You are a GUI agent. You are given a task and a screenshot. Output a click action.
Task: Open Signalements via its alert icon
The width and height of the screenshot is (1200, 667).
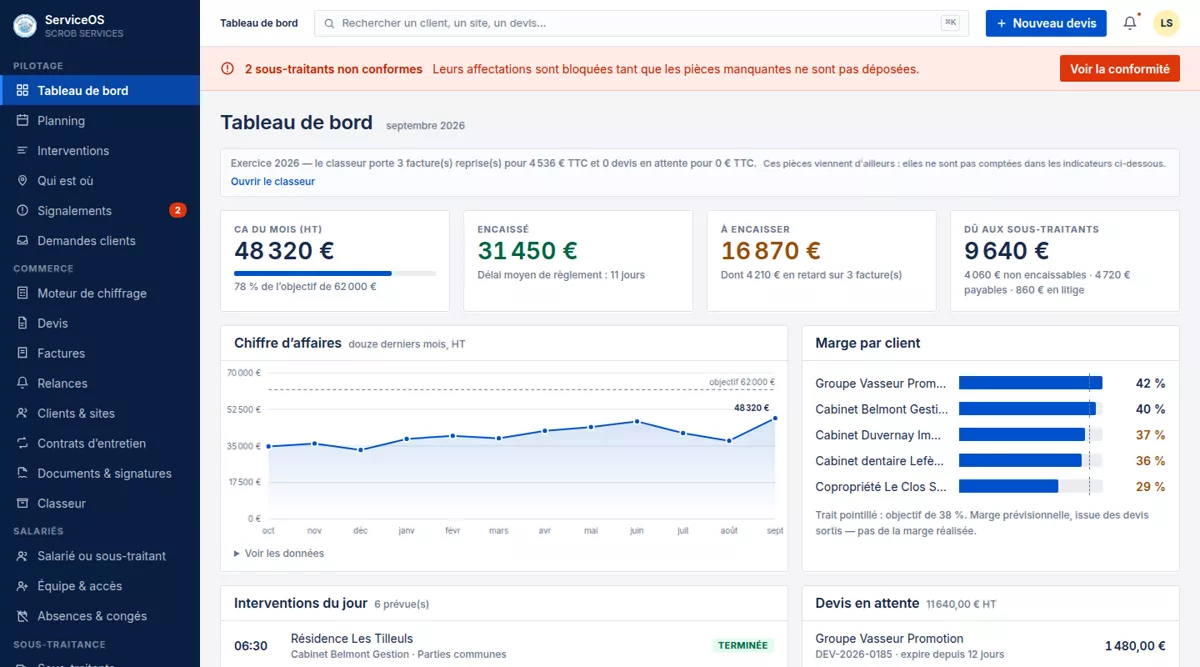[22, 210]
